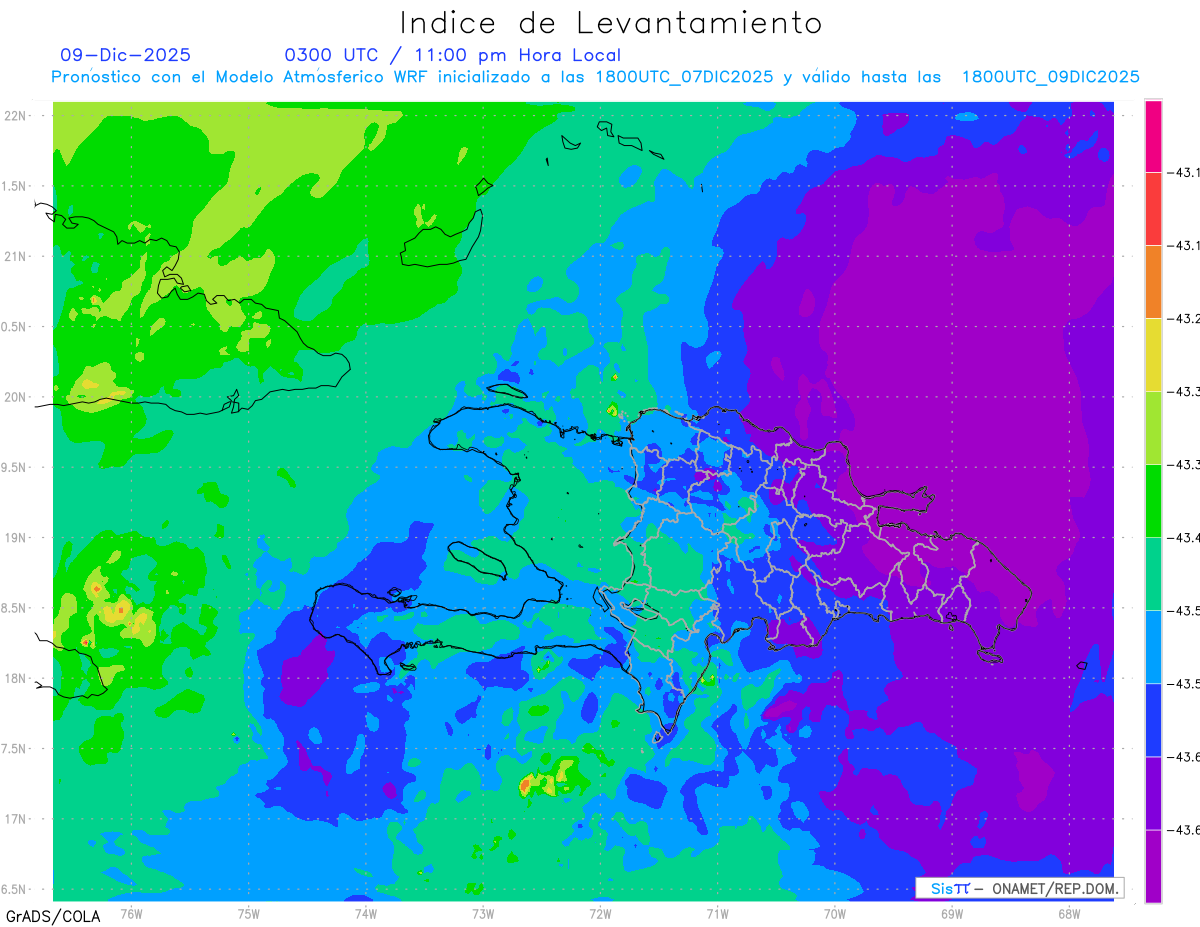Click the orange swatch in the color legend
Viewport: 1200px width, 927px height.
point(1153,282)
